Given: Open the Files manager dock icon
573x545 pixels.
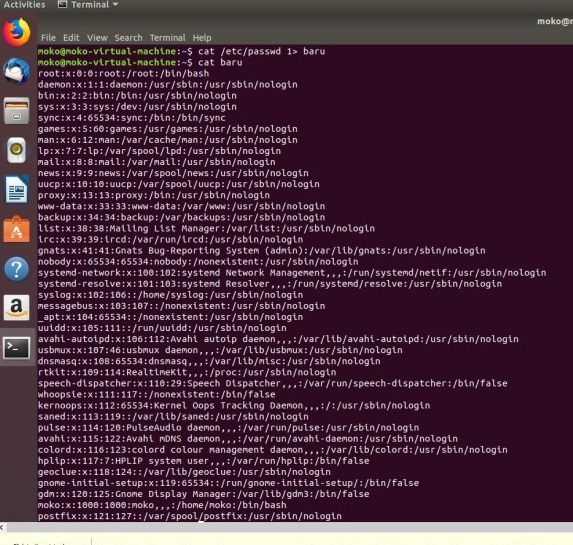Looking at the screenshot, I should [16, 110].
